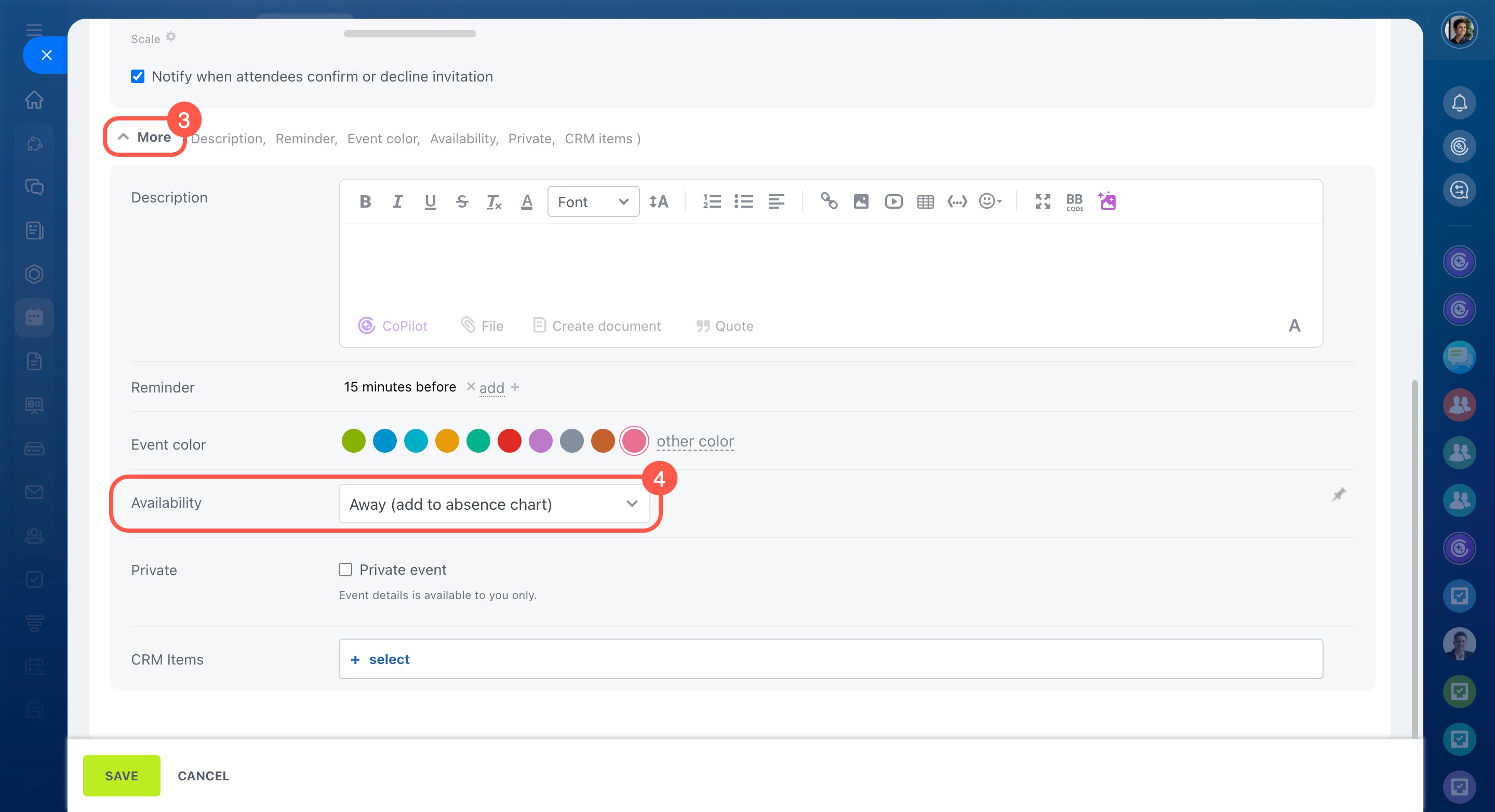Uncheck notify when attendees confirm or decline
Screen dimensions: 1495x812
[138, 76]
